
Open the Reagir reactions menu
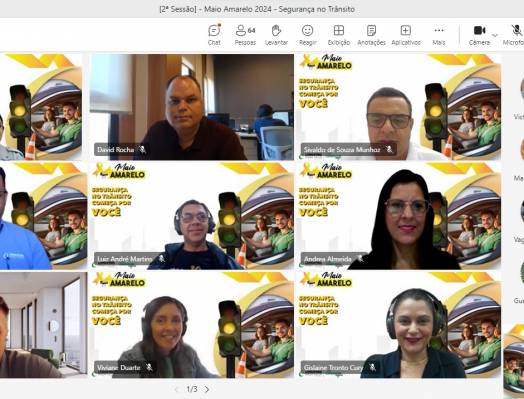(307, 35)
